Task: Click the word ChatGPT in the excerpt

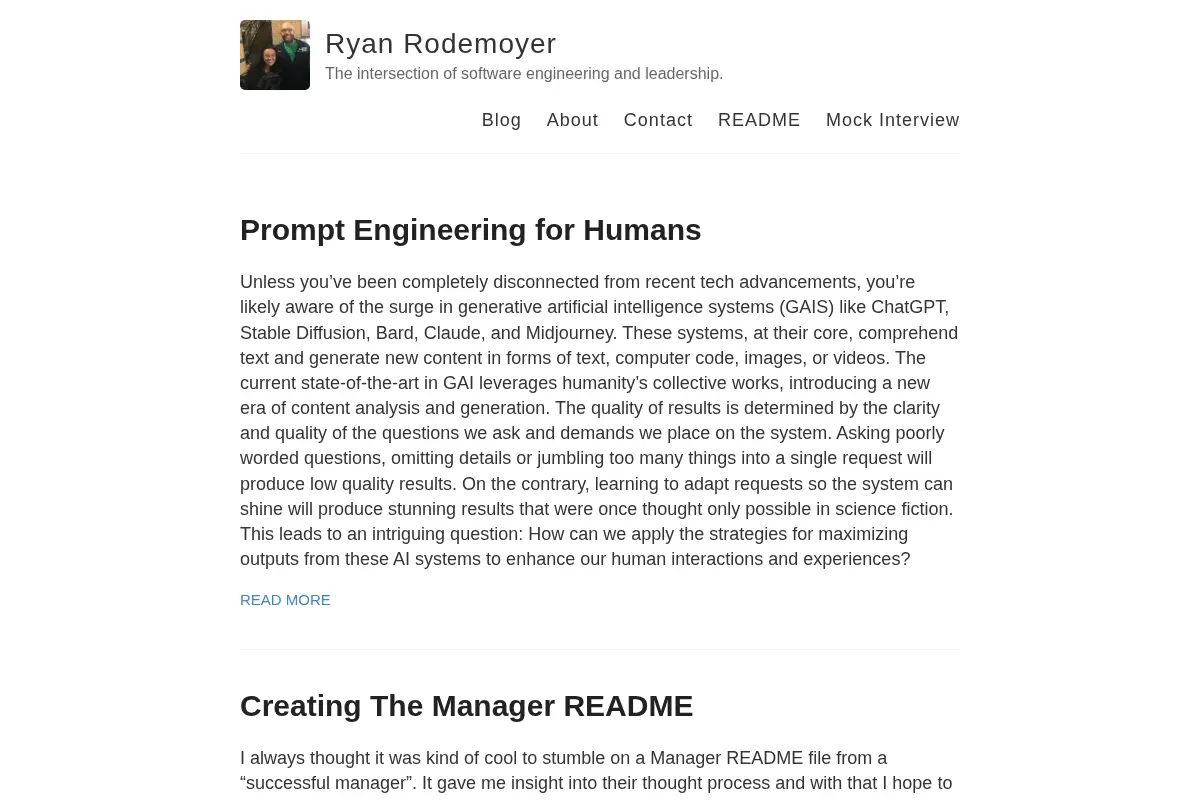Action: coord(908,308)
